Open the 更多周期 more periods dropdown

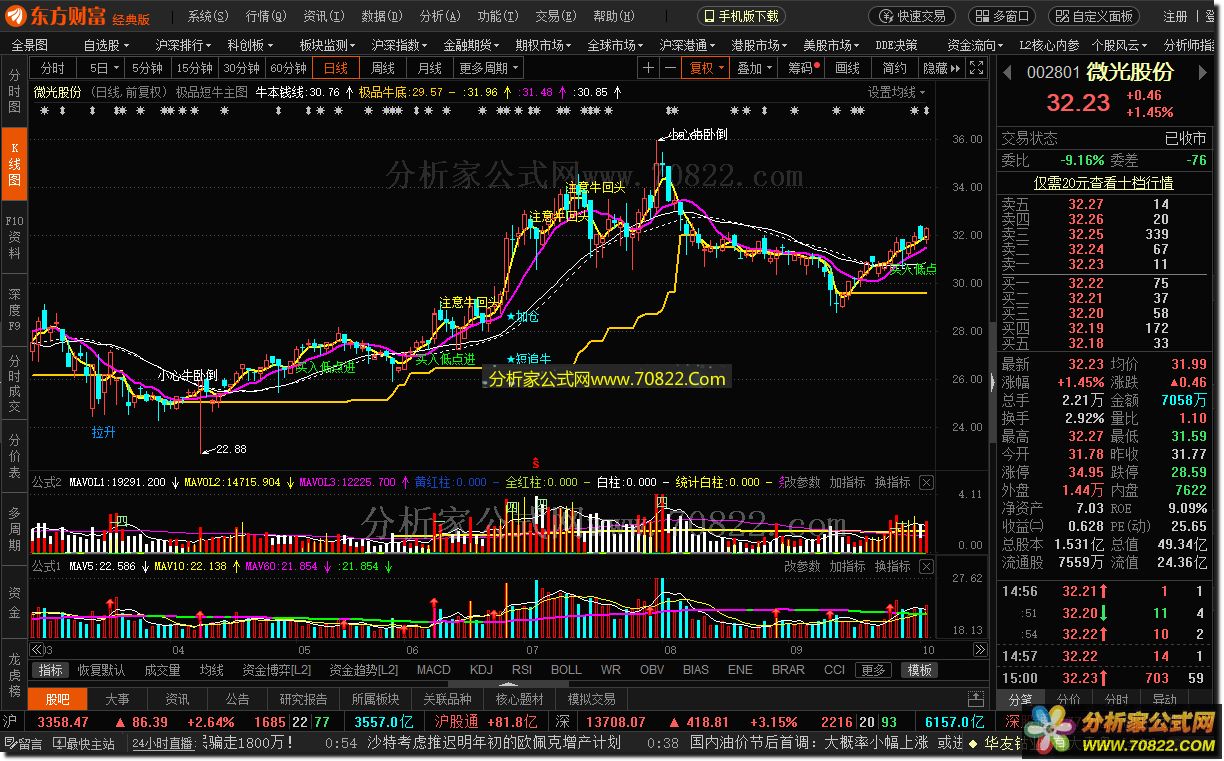tap(489, 67)
